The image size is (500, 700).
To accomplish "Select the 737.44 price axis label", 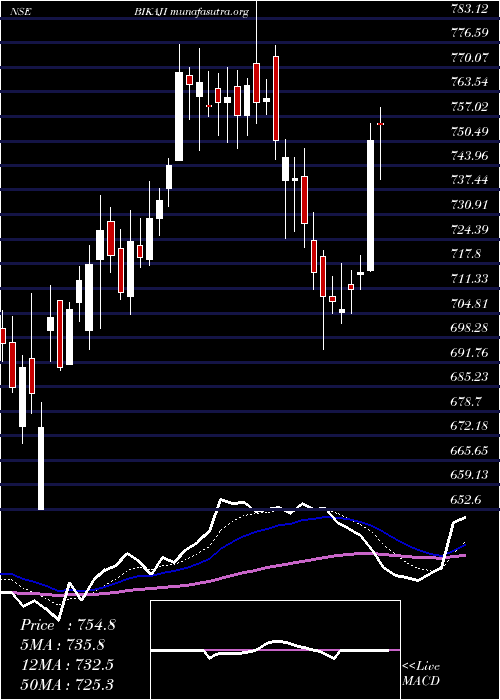I will [x=468, y=180].
